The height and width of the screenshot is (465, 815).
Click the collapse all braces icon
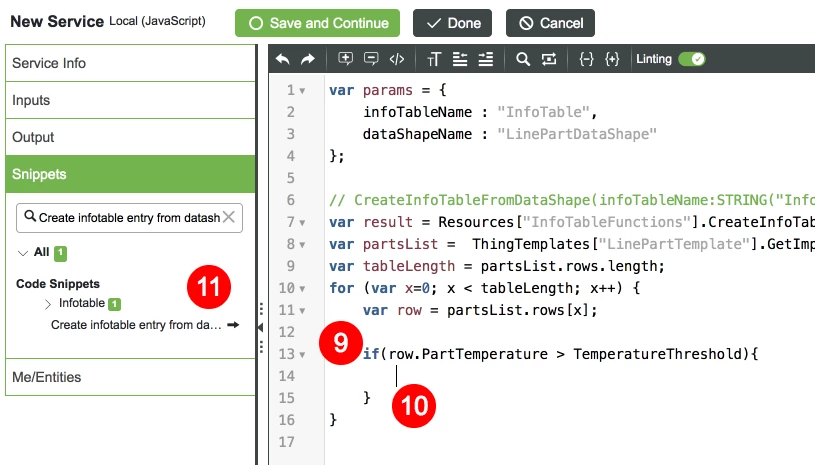tap(586, 59)
